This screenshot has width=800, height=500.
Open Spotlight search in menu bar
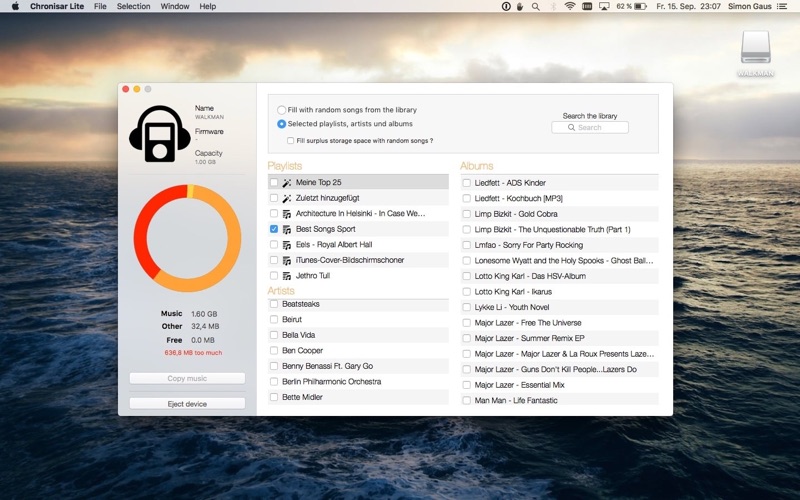[535, 7]
